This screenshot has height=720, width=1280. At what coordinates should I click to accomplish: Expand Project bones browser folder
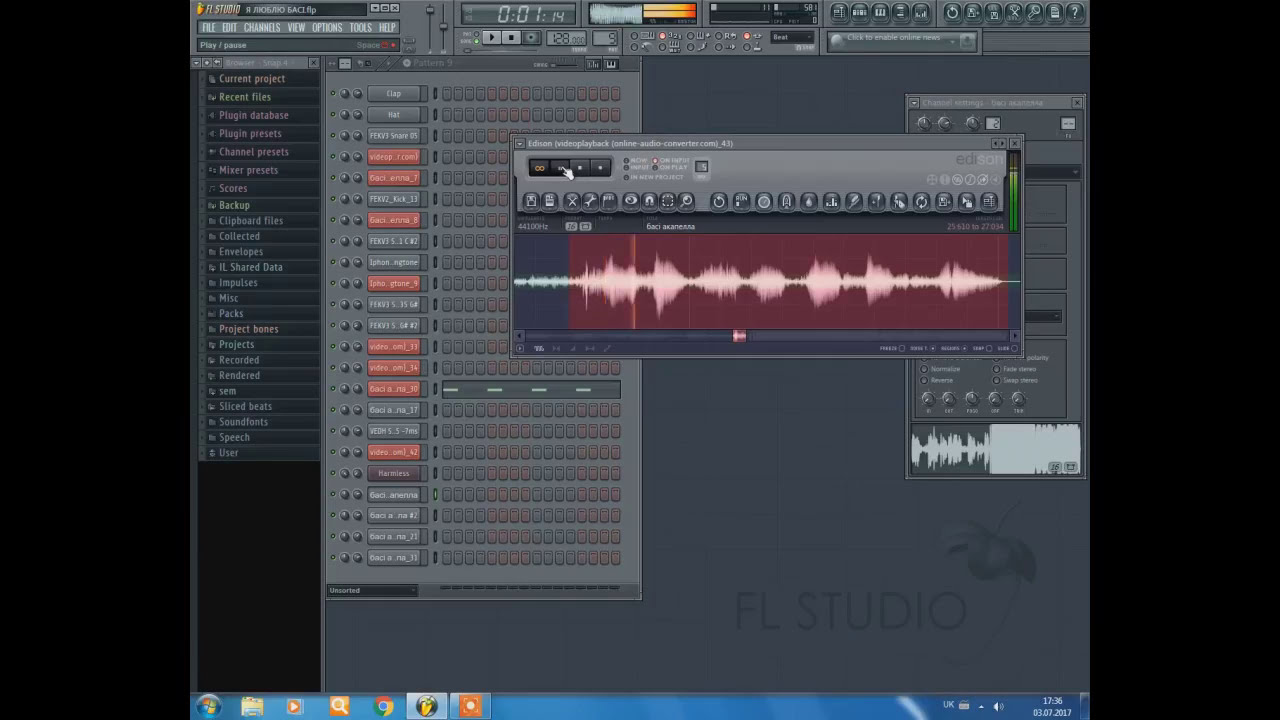pos(248,329)
